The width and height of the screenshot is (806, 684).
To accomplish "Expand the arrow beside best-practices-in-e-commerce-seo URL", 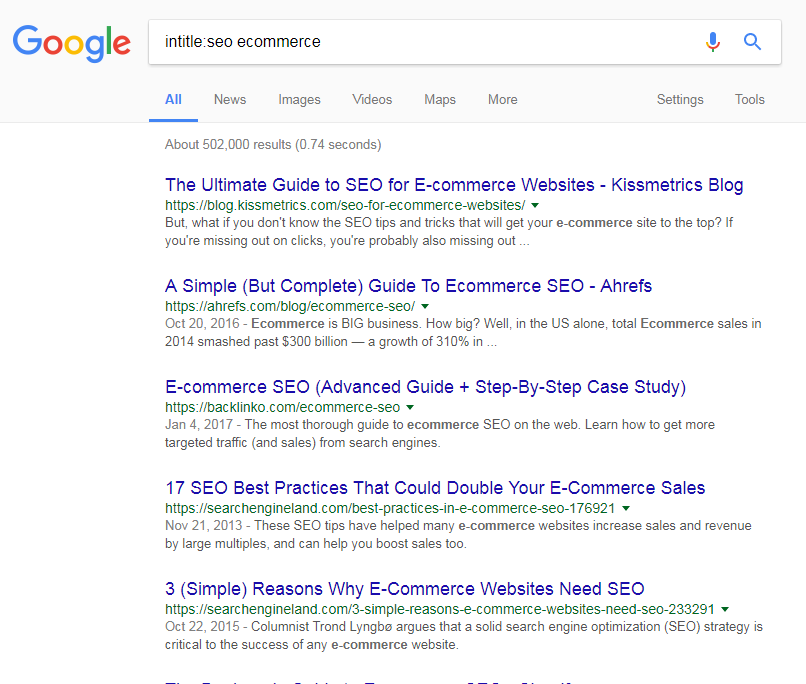I will 626,509.
